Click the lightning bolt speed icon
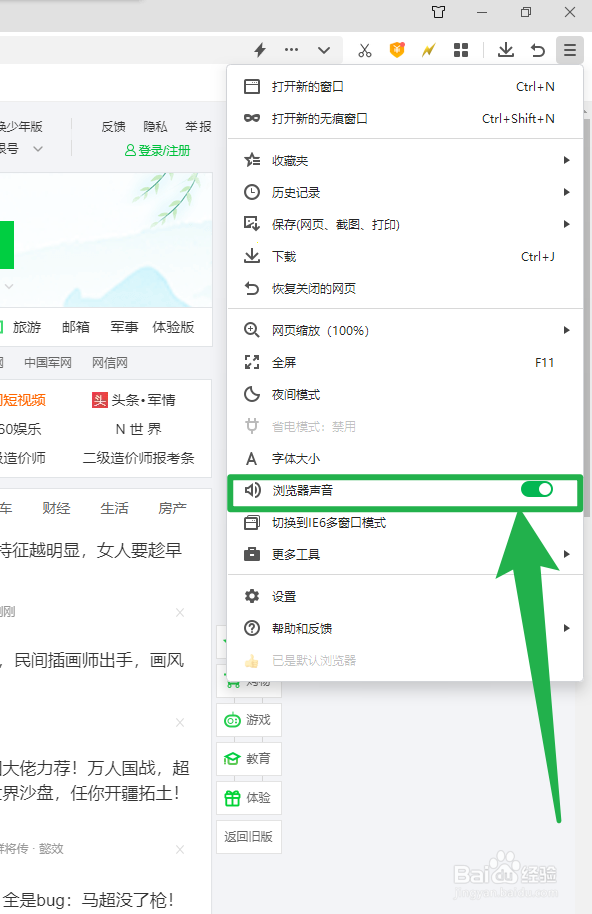592x914 pixels. coord(260,50)
